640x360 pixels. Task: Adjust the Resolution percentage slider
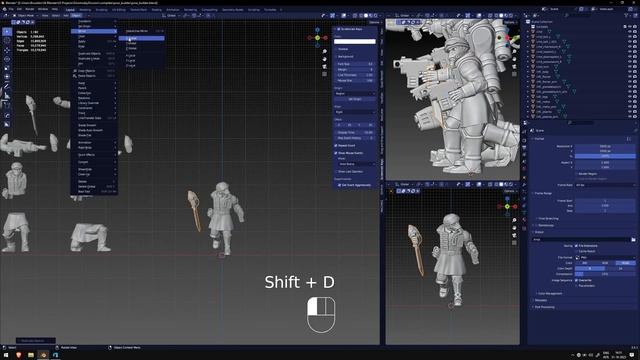point(605,156)
